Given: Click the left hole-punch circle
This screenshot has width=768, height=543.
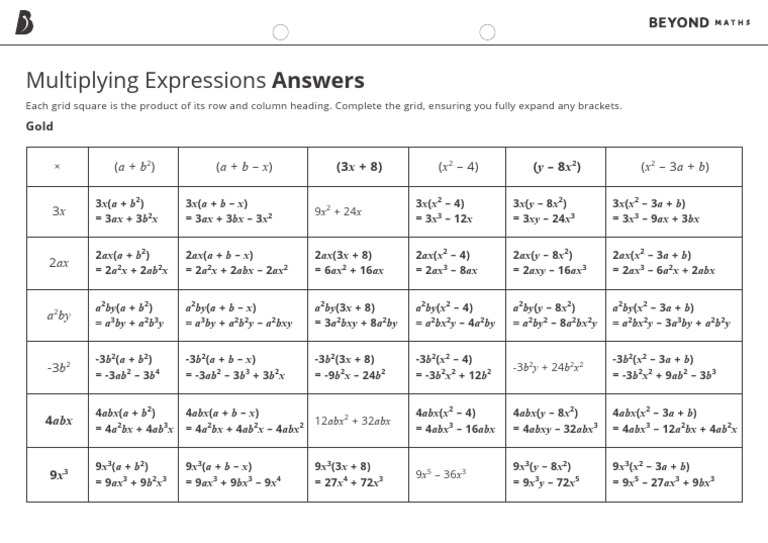Looking at the screenshot, I should tap(281, 32).
